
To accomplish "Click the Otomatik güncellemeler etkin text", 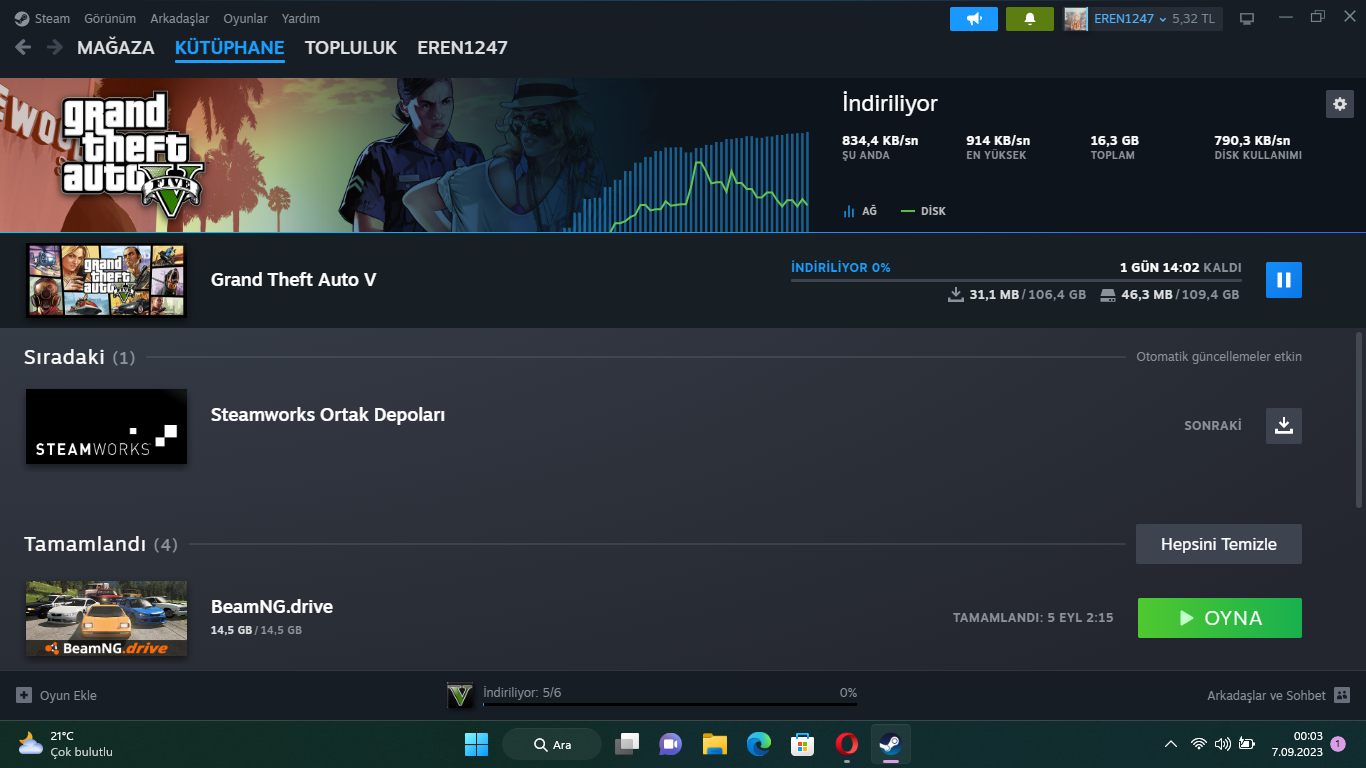I will [1219, 357].
